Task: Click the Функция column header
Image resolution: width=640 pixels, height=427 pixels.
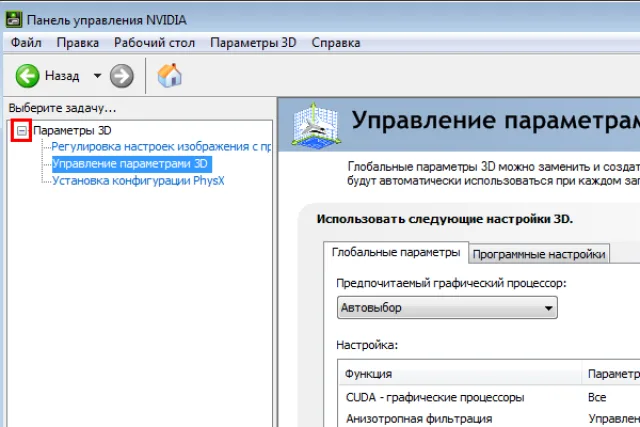Action: [460, 374]
